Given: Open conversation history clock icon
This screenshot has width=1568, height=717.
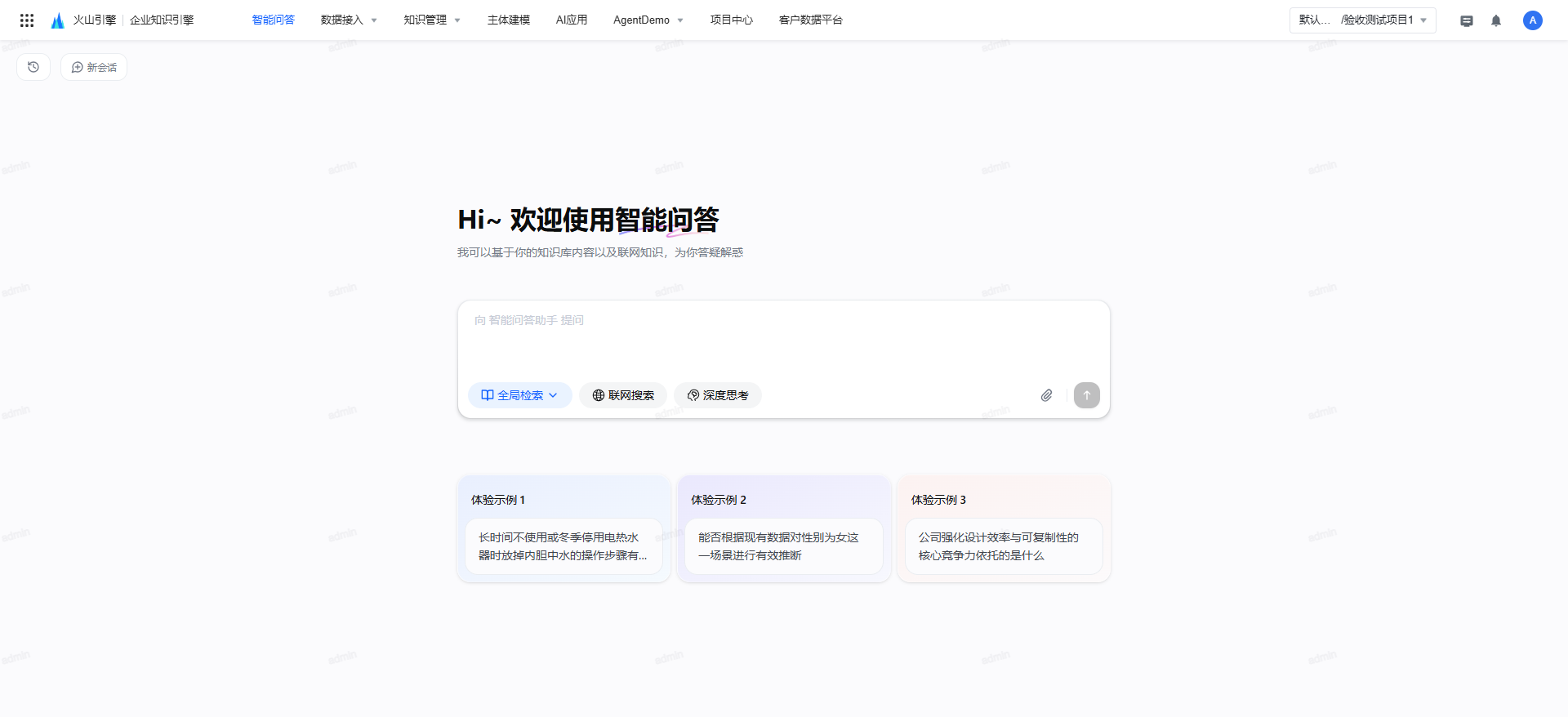Looking at the screenshot, I should [33, 67].
